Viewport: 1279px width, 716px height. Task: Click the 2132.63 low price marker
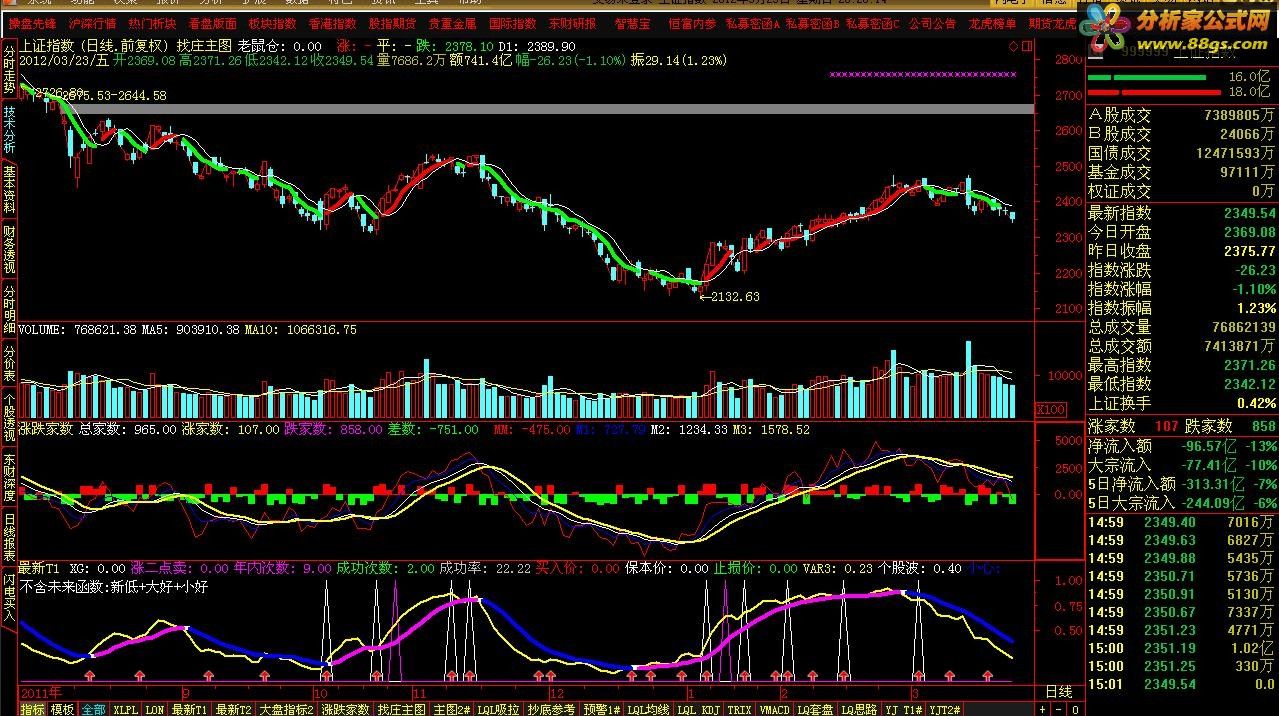pyautogui.click(x=736, y=297)
